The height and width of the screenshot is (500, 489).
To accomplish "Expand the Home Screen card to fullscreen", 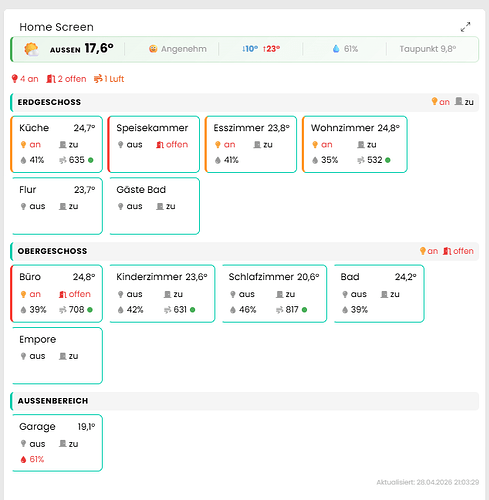I will click(465, 27).
